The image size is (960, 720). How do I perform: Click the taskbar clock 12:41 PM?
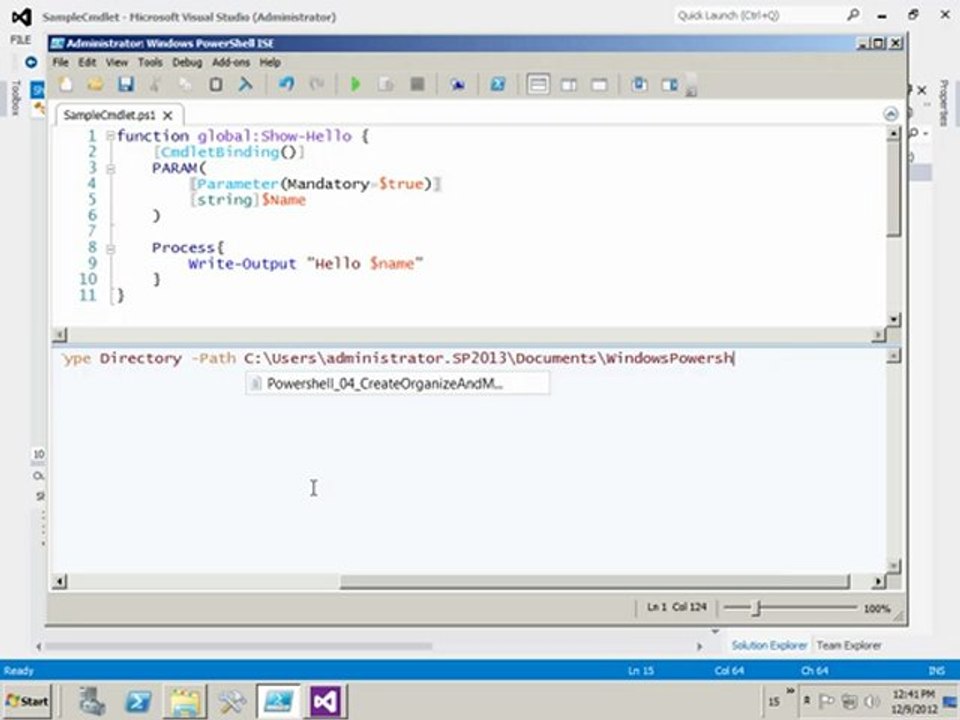[x=913, y=694]
